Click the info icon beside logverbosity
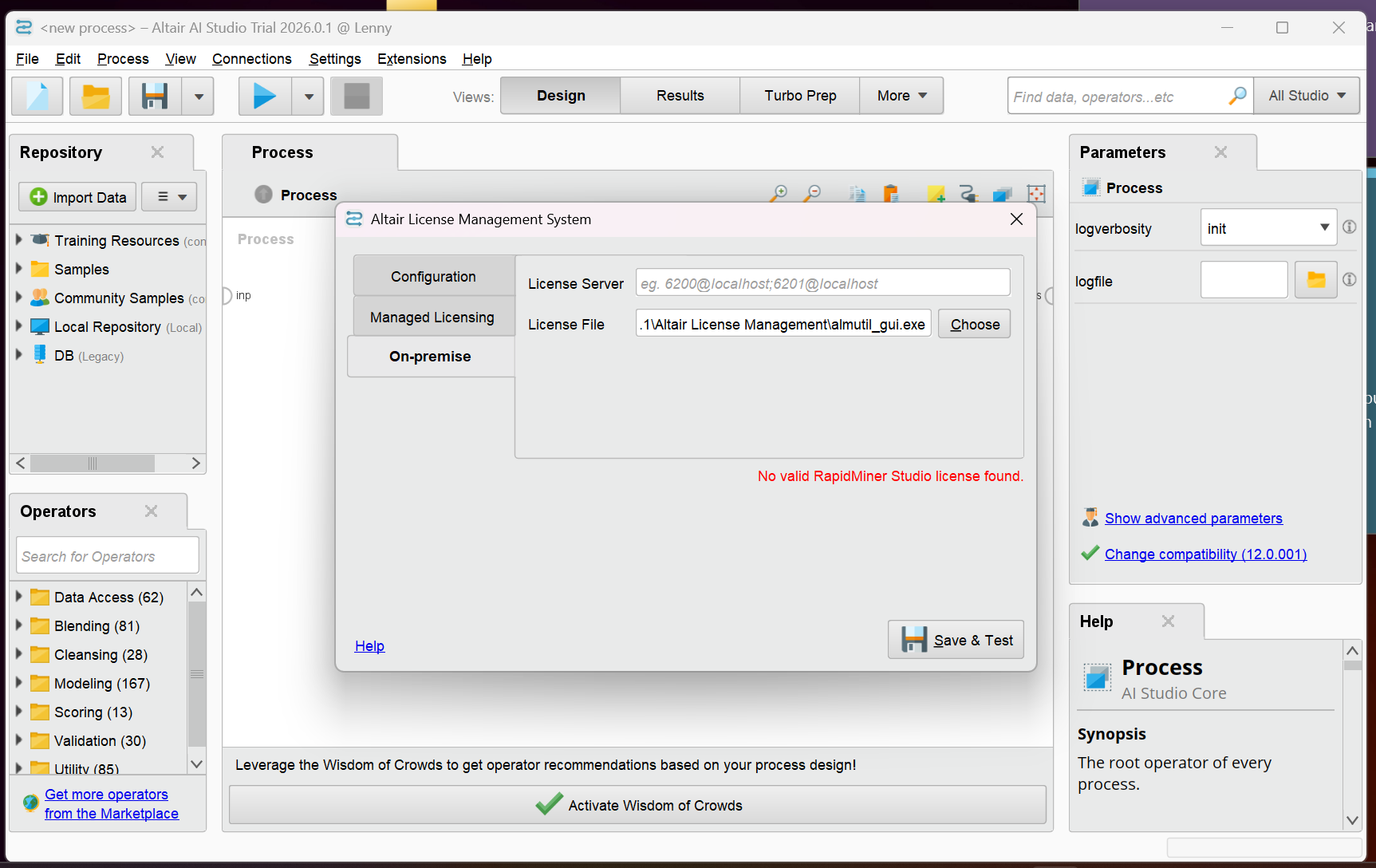The width and height of the screenshot is (1376, 868). pos(1349,227)
